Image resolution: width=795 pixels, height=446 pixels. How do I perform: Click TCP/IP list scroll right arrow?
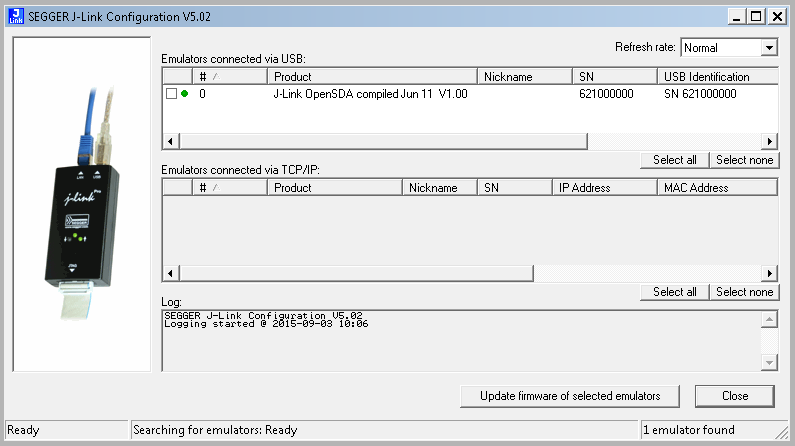click(x=770, y=274)
